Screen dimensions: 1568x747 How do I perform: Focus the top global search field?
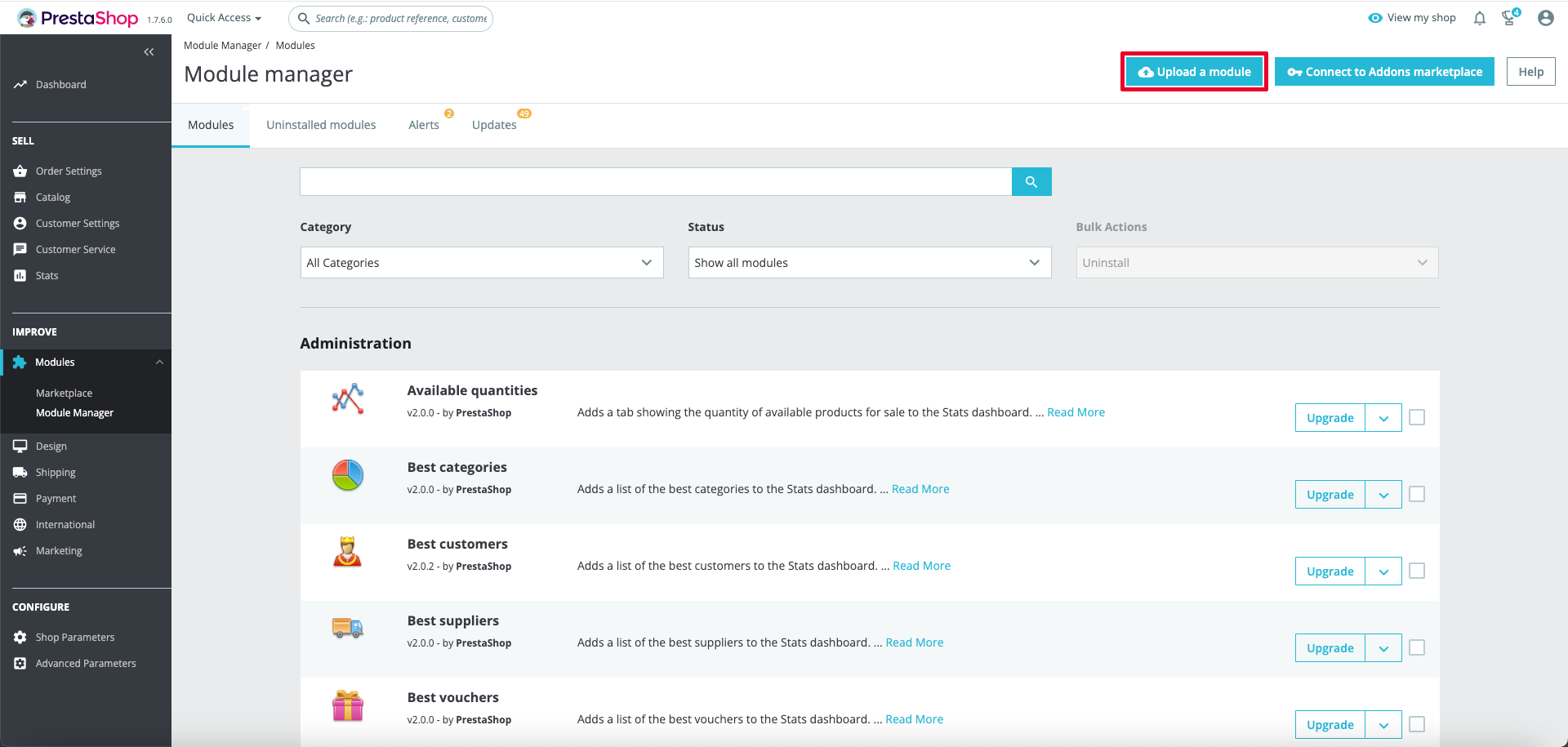click(390, 18)
